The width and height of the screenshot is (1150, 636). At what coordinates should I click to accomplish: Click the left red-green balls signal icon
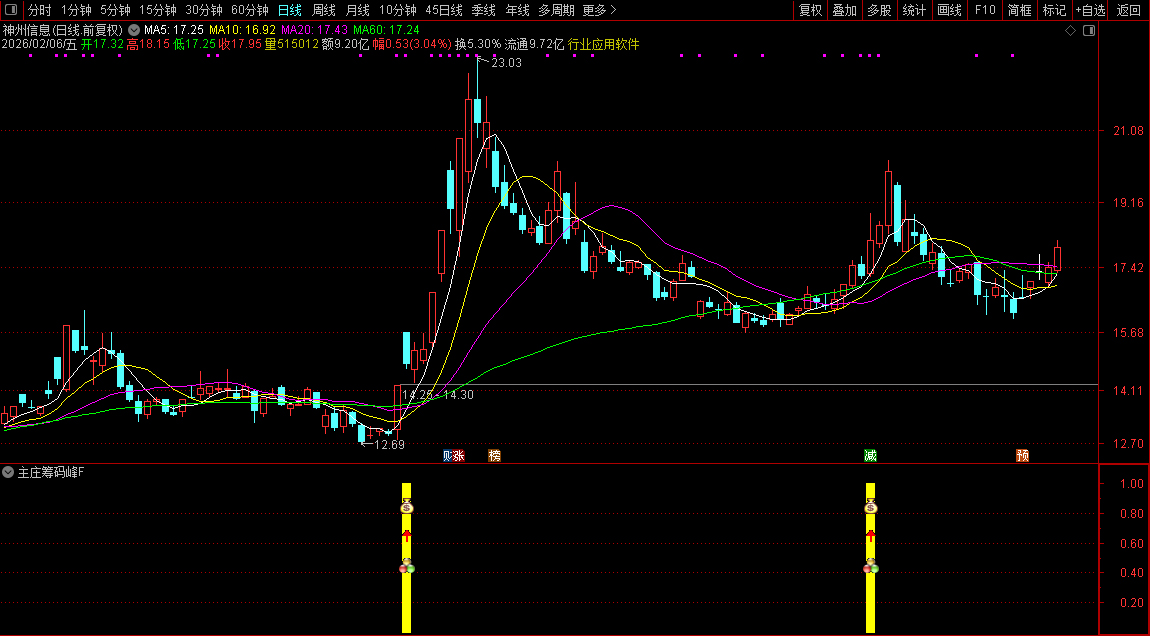[x=407, y=566]
